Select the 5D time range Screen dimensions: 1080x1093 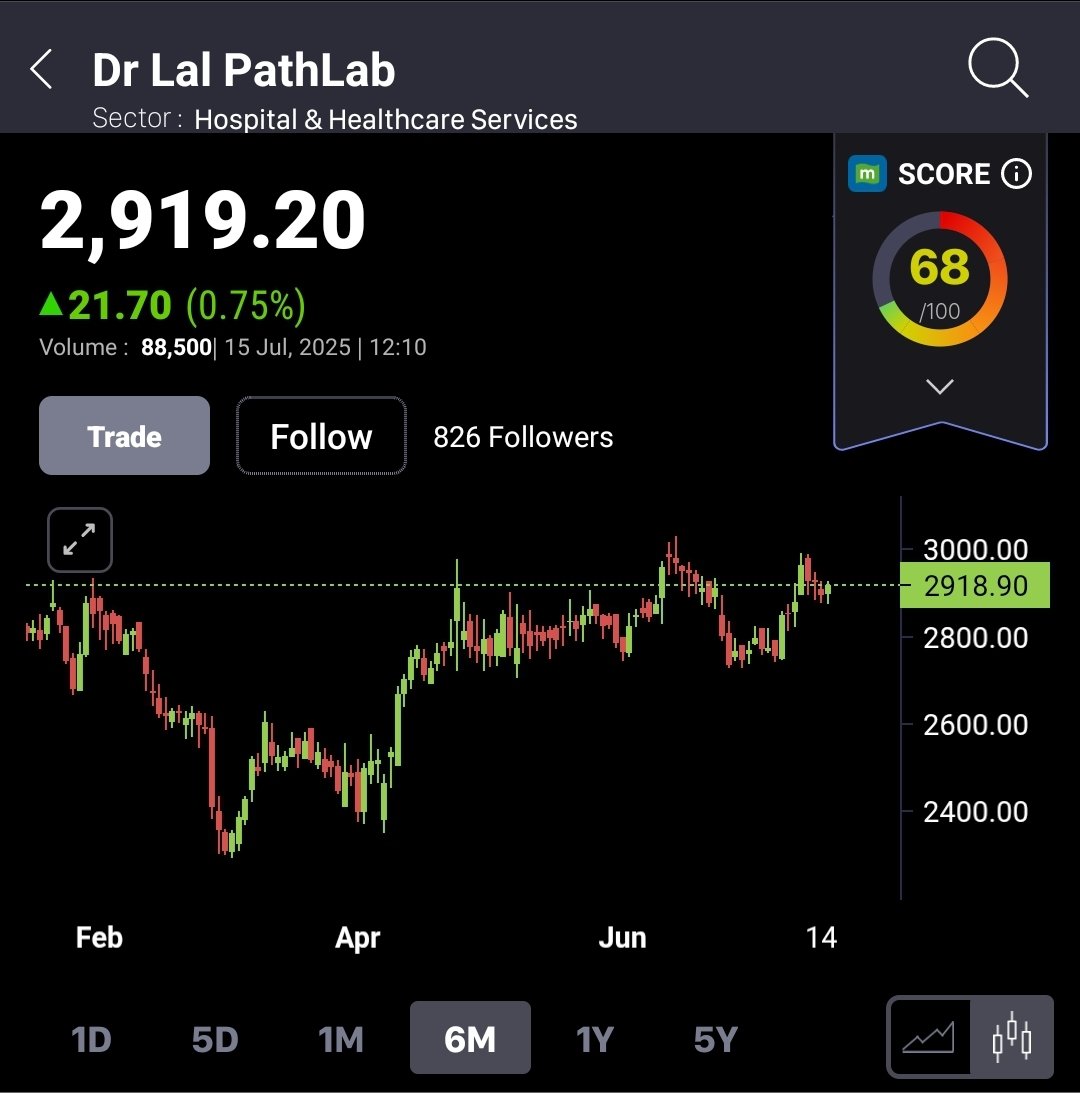[x=215, y=1039]
